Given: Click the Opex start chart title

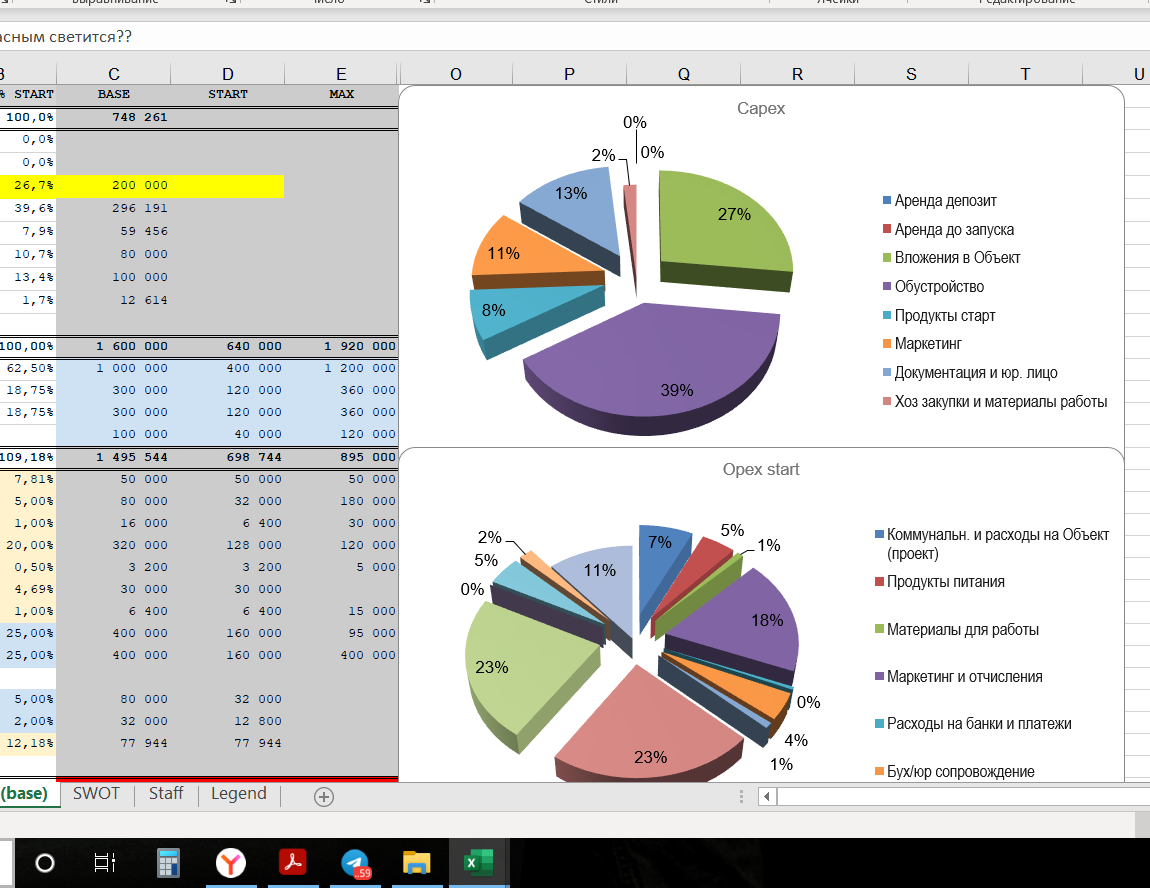Looking at the screenshot, I should point(761,469).
